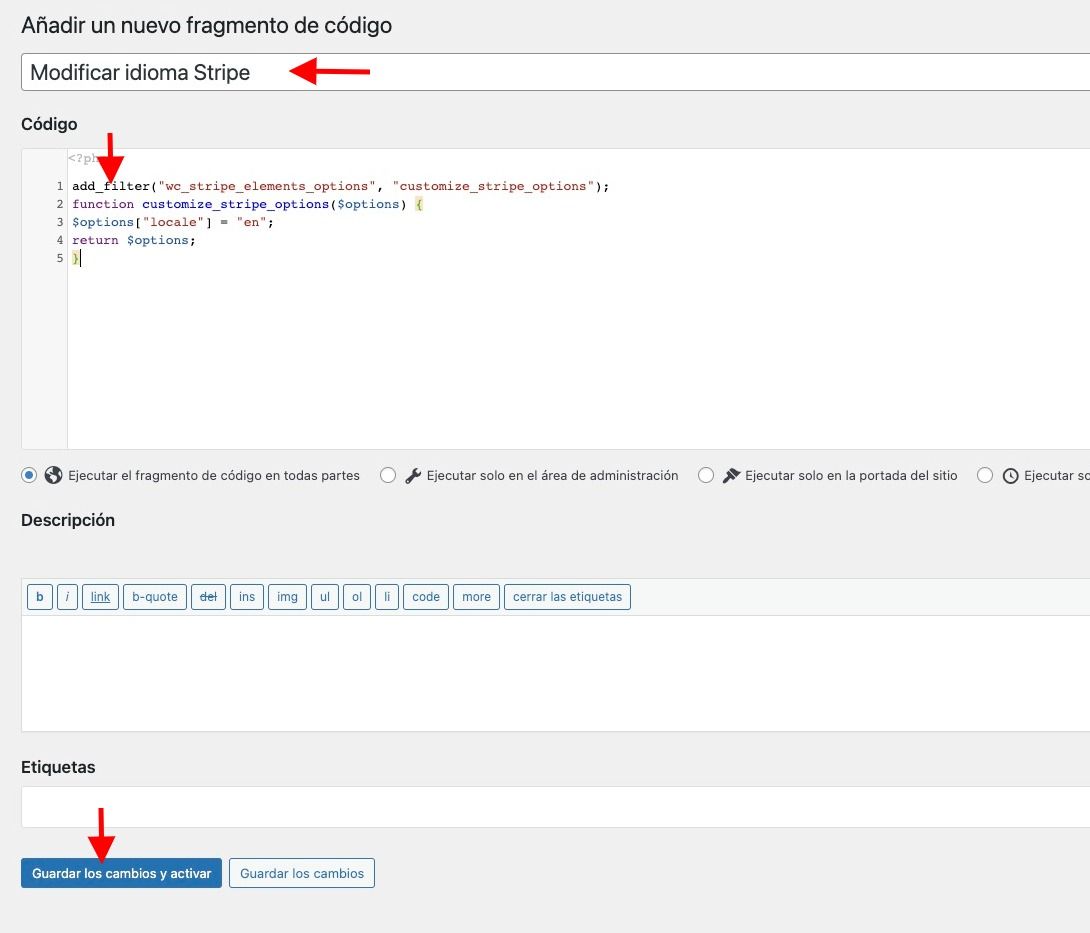Click the clock icon for run-once option
The image size is (1090, 933).
click(x=1010, y=476)
